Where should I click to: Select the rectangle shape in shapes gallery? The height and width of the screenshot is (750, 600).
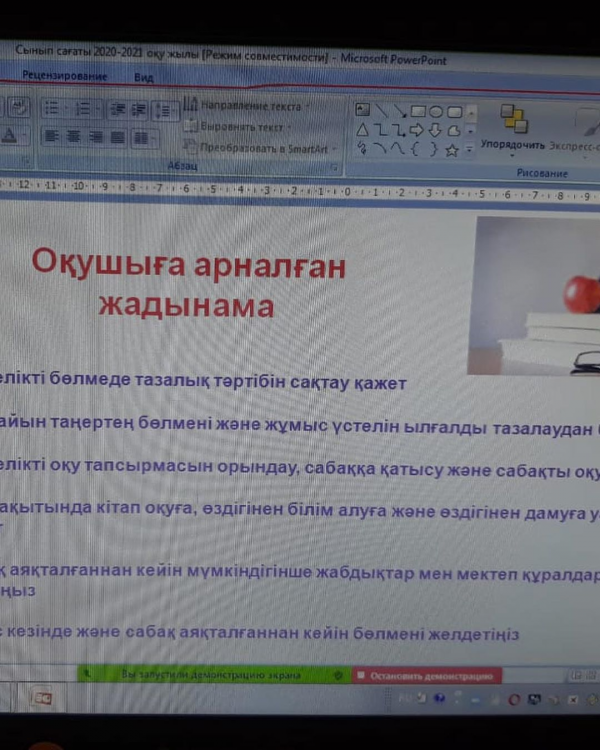pos(419,111)
